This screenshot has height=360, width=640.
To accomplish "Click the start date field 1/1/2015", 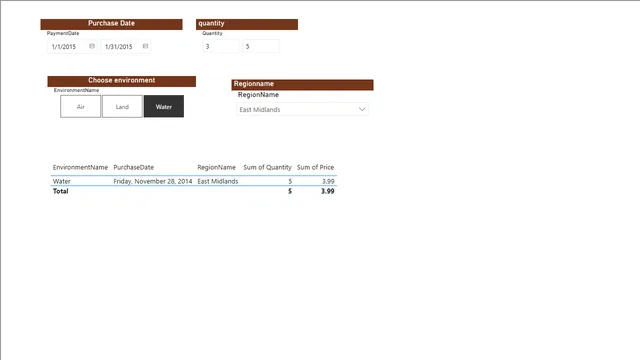I will (72, 47).
